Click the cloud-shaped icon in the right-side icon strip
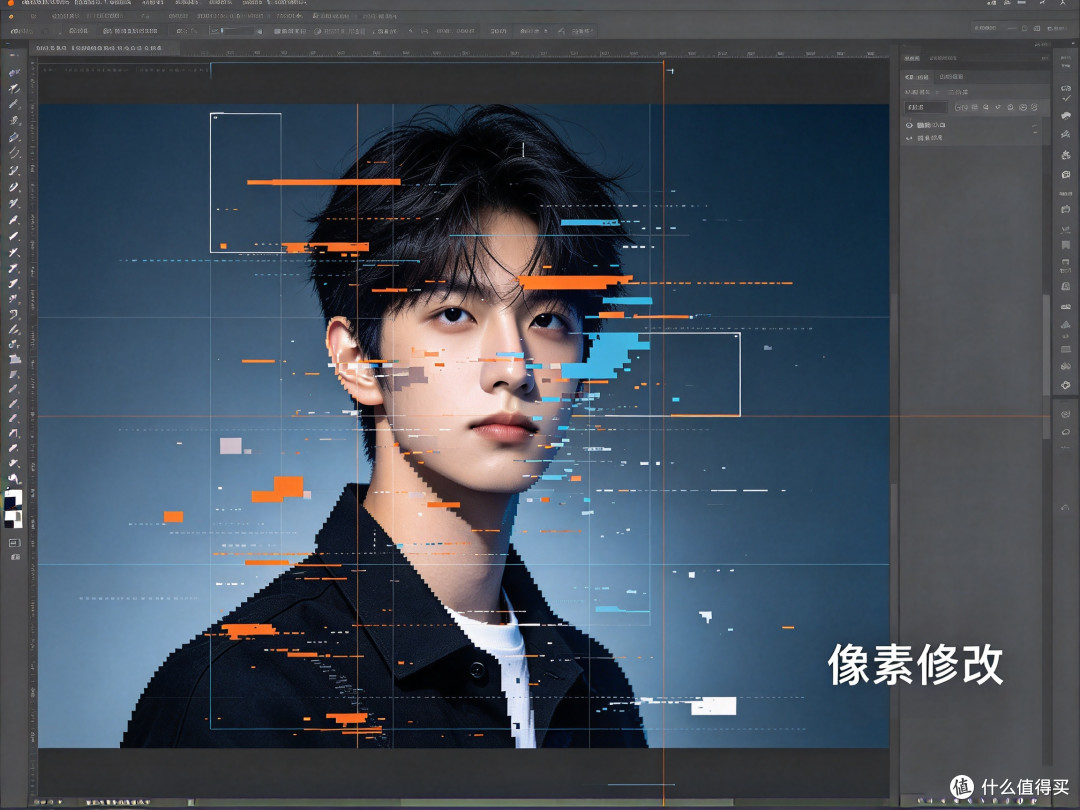This screenshot has width=1080, height=810. [1066, 116]
